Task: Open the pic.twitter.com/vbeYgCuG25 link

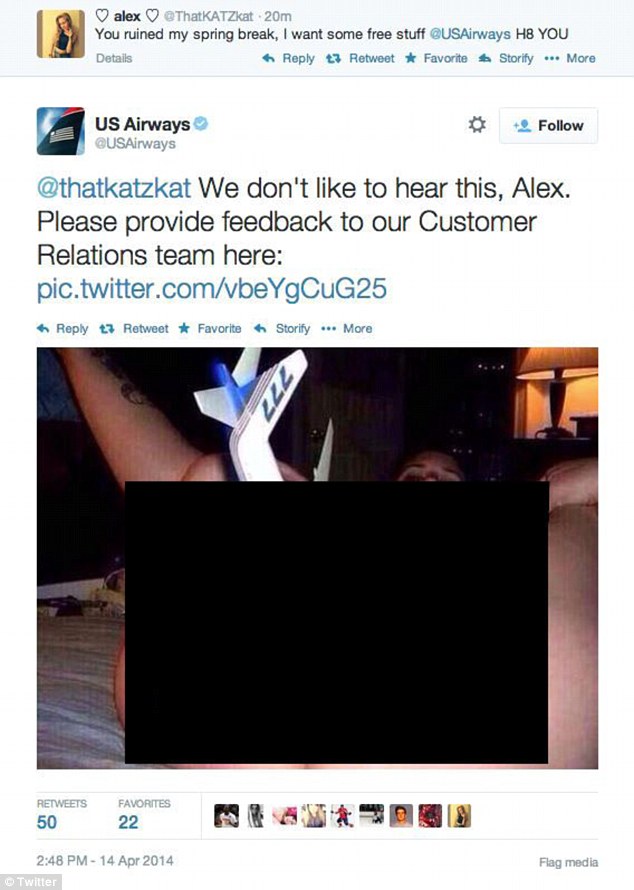Action: tap(212, 289)
